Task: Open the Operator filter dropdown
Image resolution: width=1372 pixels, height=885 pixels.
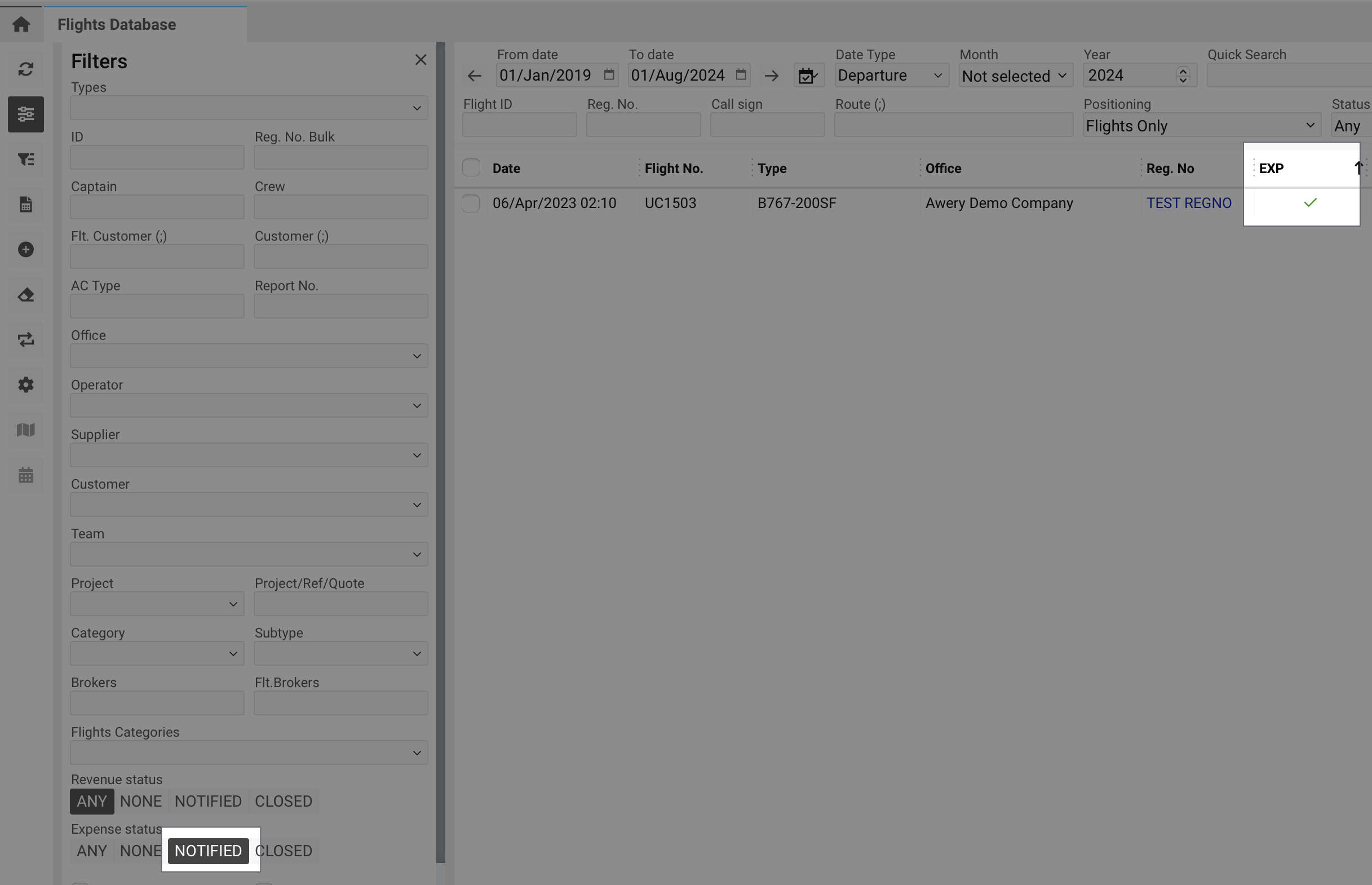Action: [249, 406]
